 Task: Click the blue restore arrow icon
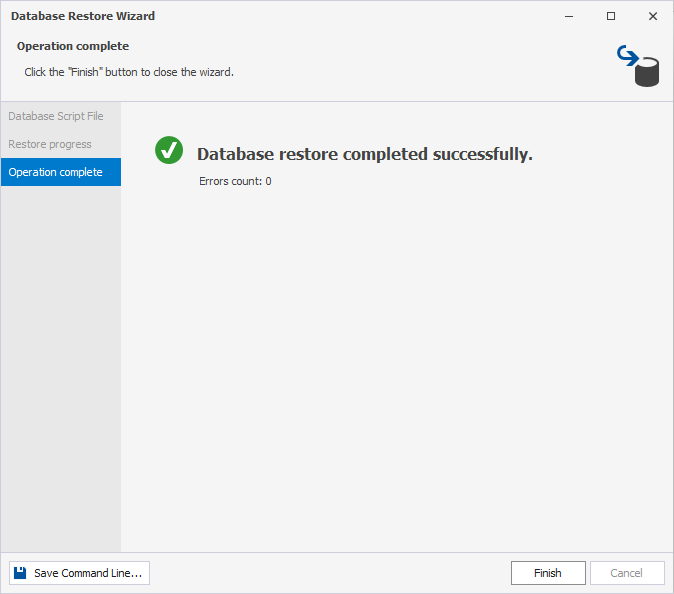tap(627, 55)
